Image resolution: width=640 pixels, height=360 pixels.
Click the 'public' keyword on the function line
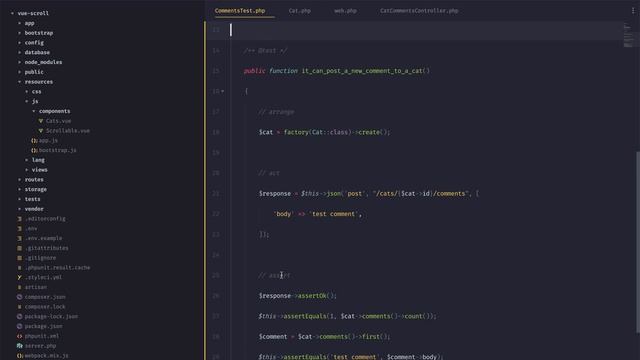(x=255, y=71)
